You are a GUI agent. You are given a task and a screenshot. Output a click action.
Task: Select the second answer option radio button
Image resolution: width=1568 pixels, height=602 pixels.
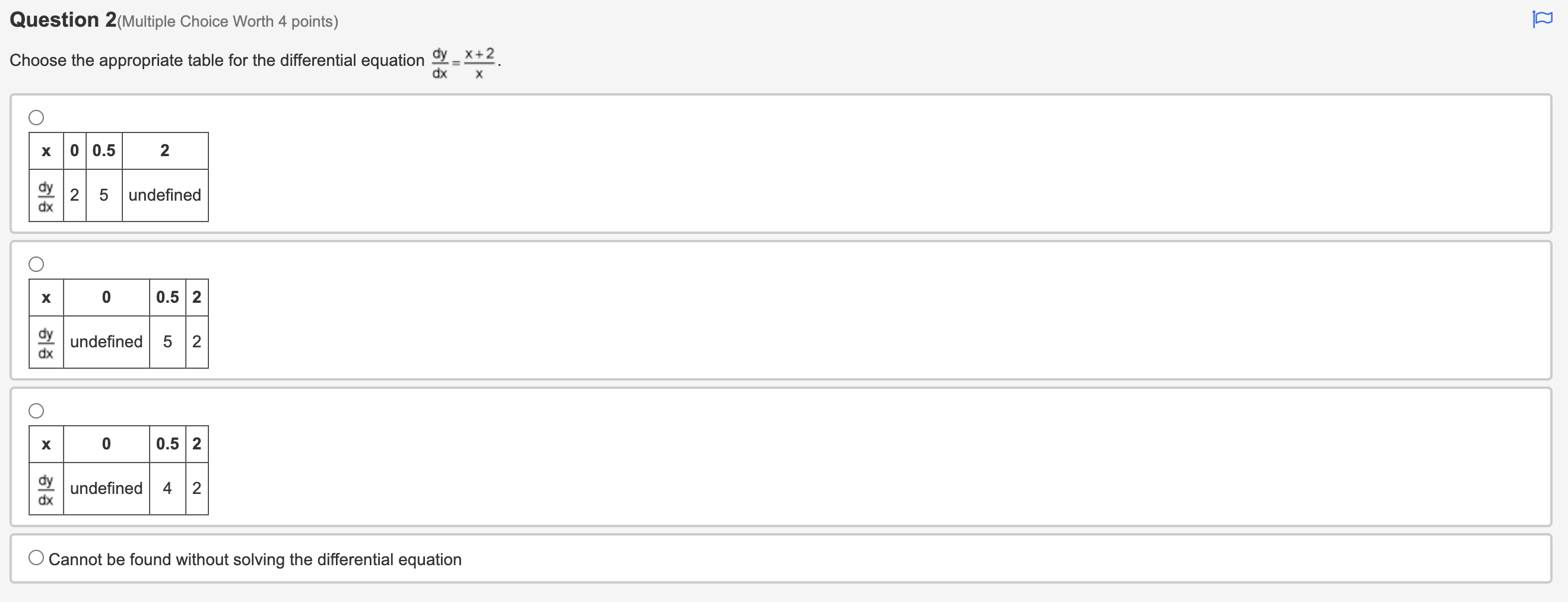tap(37, 264)
